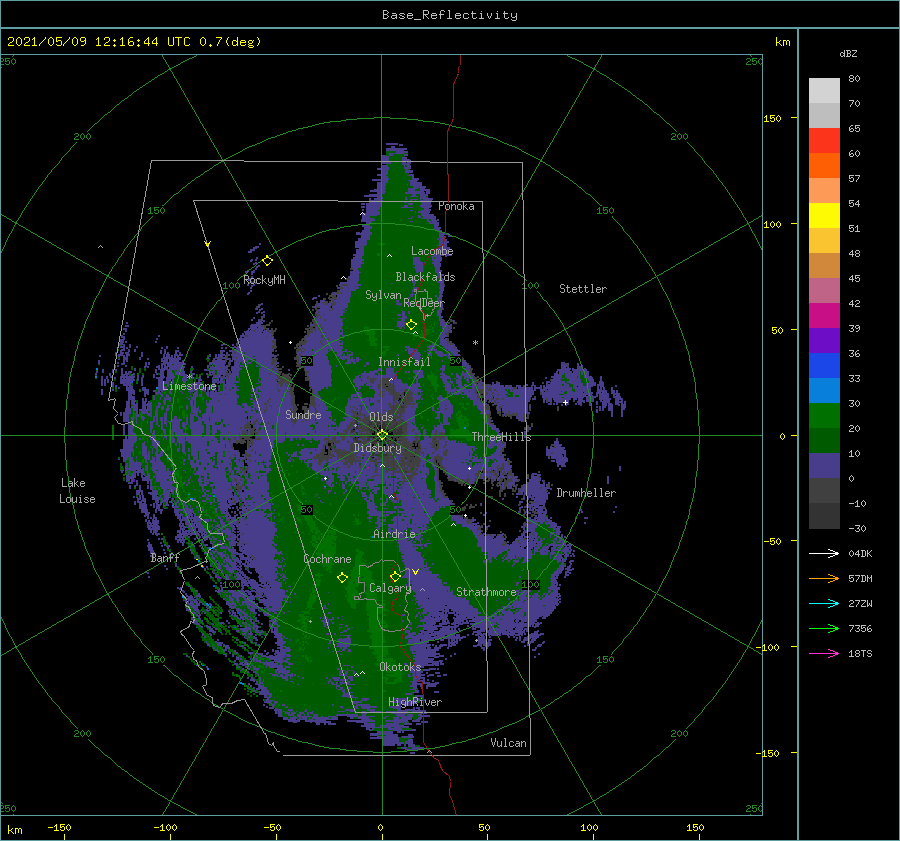Click the km label at bottom left
This screenshot has width=900, height=841.
point(14,830)
